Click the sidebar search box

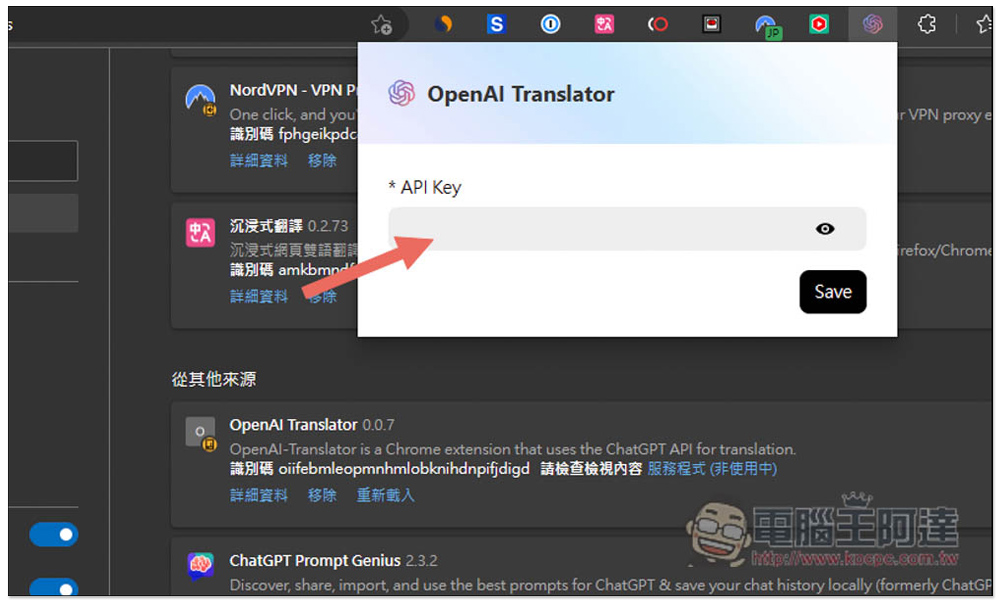pyautogui.click(x=43, y=161)
